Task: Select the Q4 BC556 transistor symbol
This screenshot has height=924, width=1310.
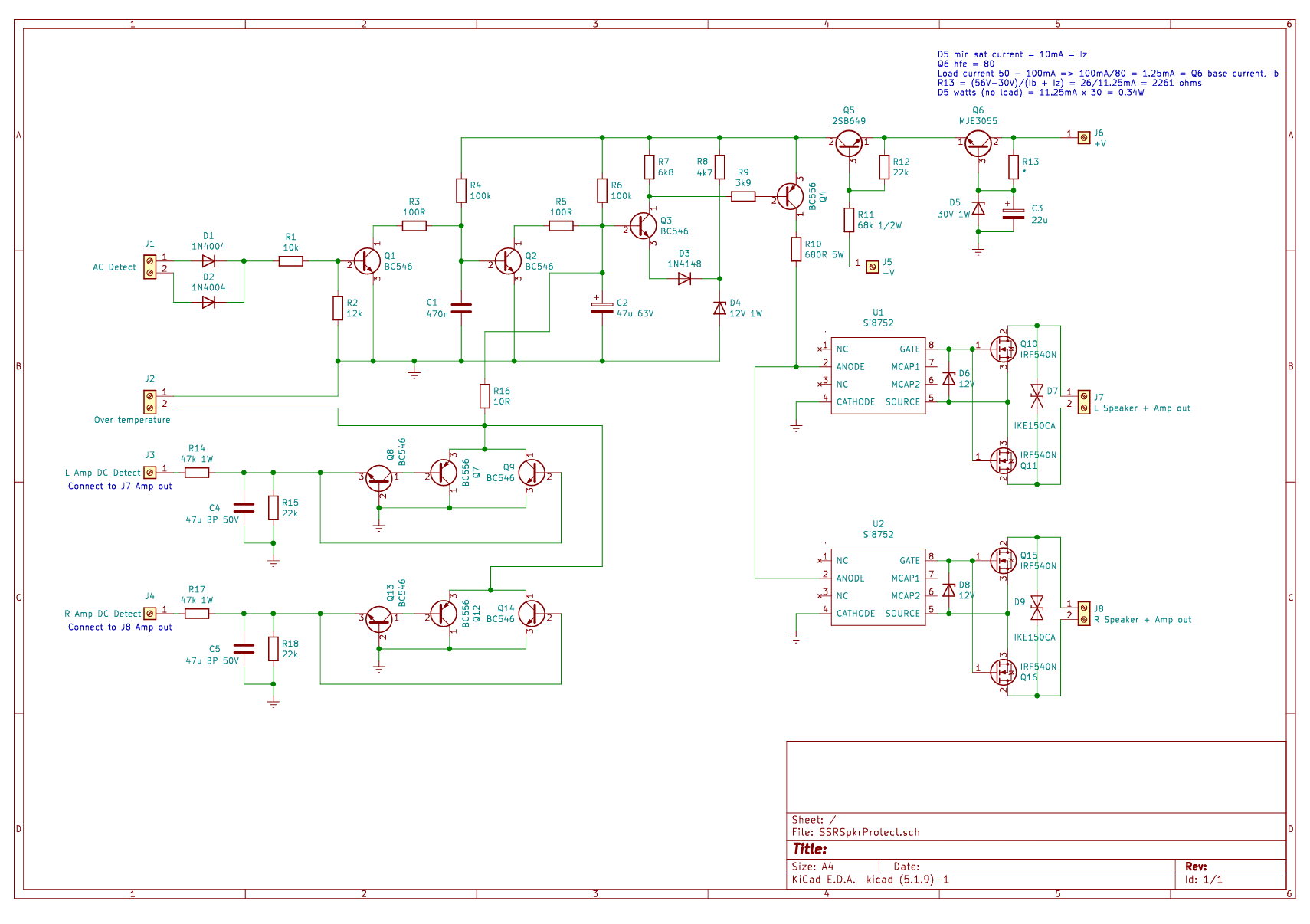Action: (x=790, y=197)
